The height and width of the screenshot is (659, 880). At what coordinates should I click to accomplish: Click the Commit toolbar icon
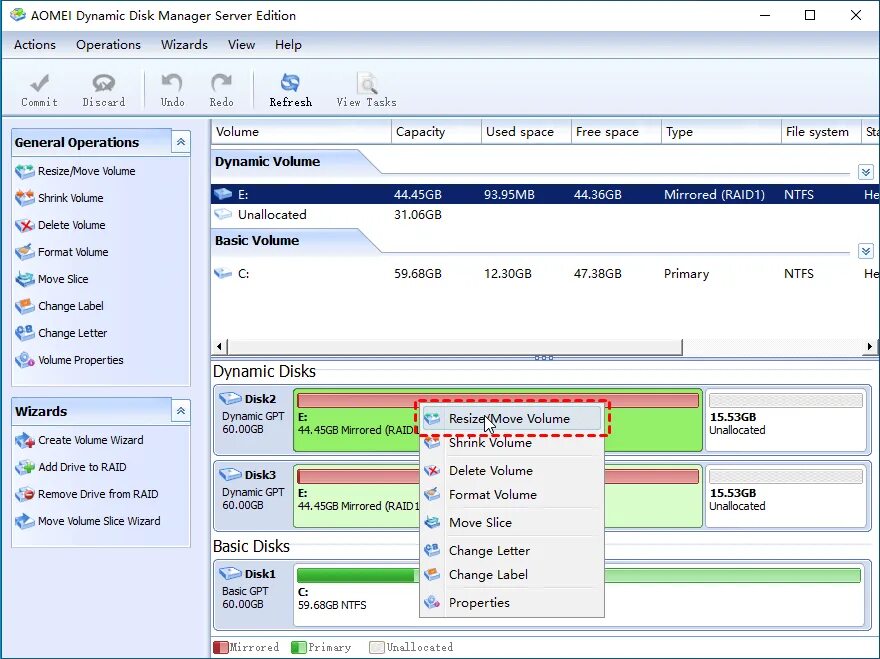tap(39, 84)
